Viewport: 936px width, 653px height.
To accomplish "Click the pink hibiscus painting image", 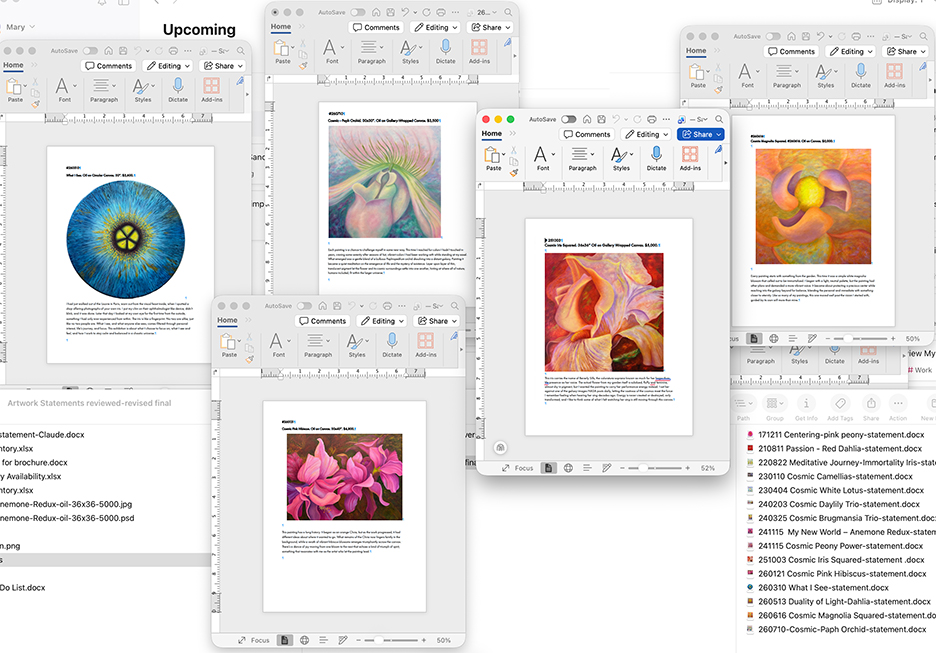I will click(344, 477).
